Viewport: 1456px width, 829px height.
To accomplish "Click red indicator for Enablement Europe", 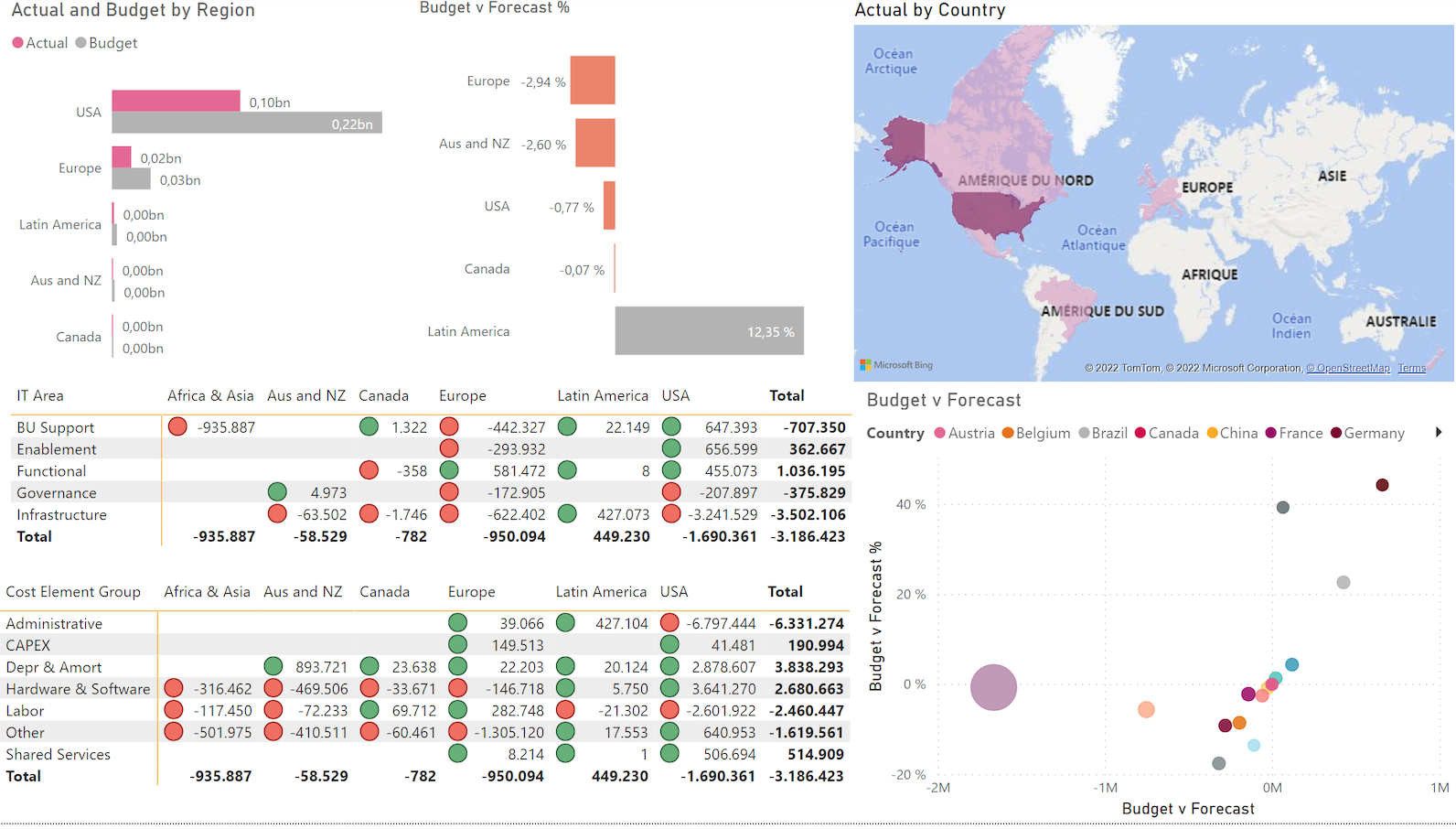I will pos(449,448).
